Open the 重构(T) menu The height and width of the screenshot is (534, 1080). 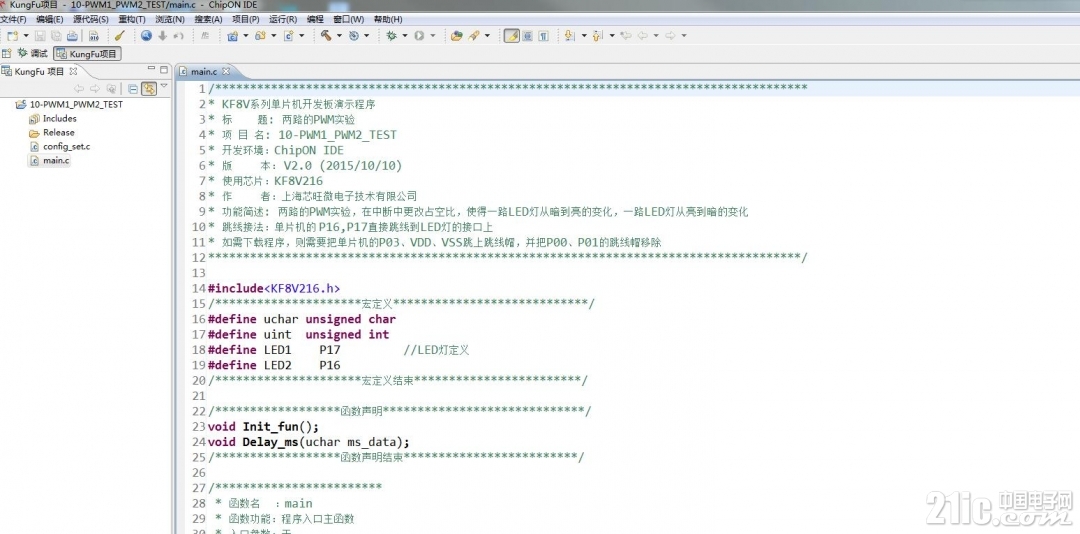tap(132, 19)
